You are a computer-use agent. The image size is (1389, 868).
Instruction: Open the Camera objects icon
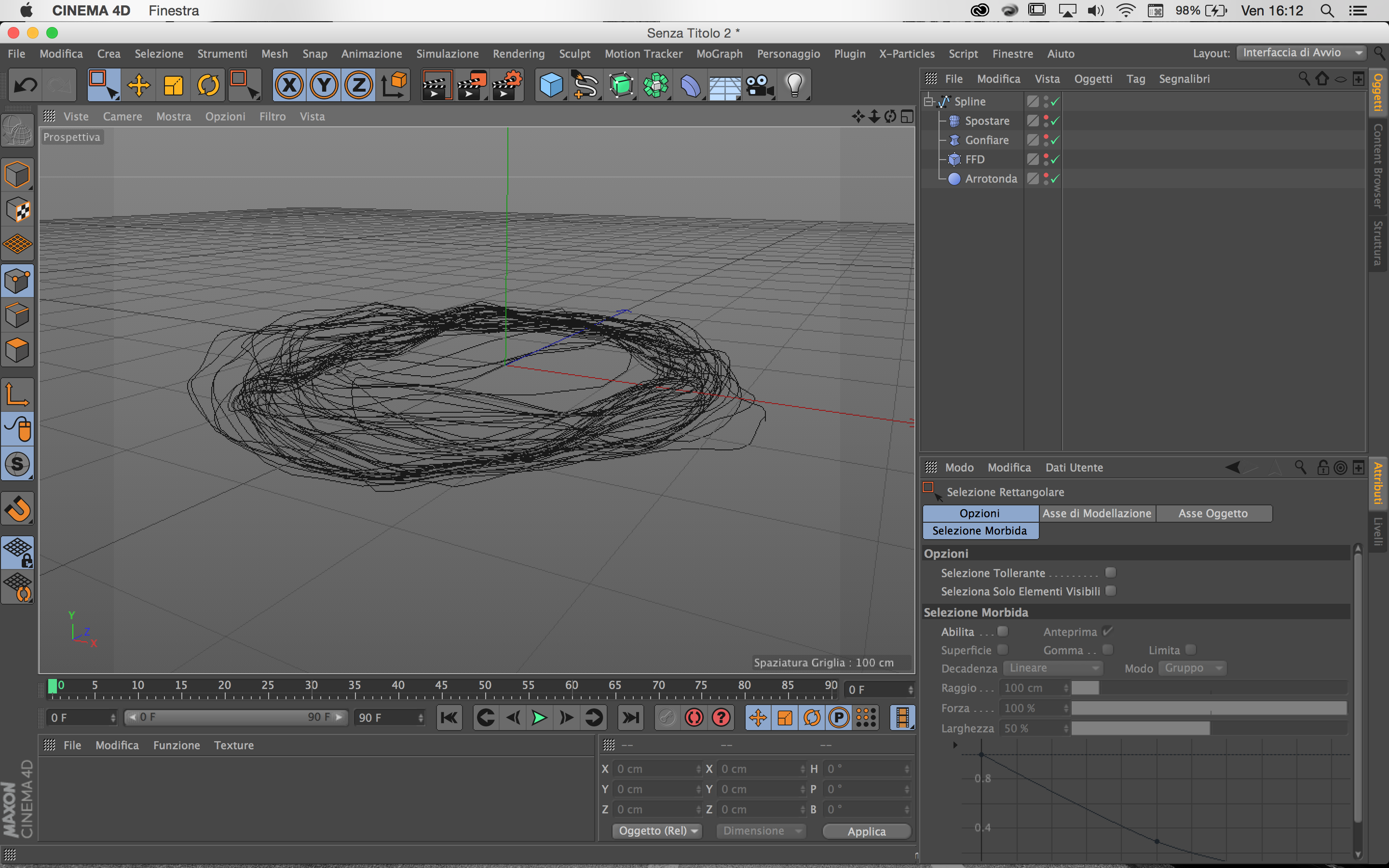click(x=759, y=85)
